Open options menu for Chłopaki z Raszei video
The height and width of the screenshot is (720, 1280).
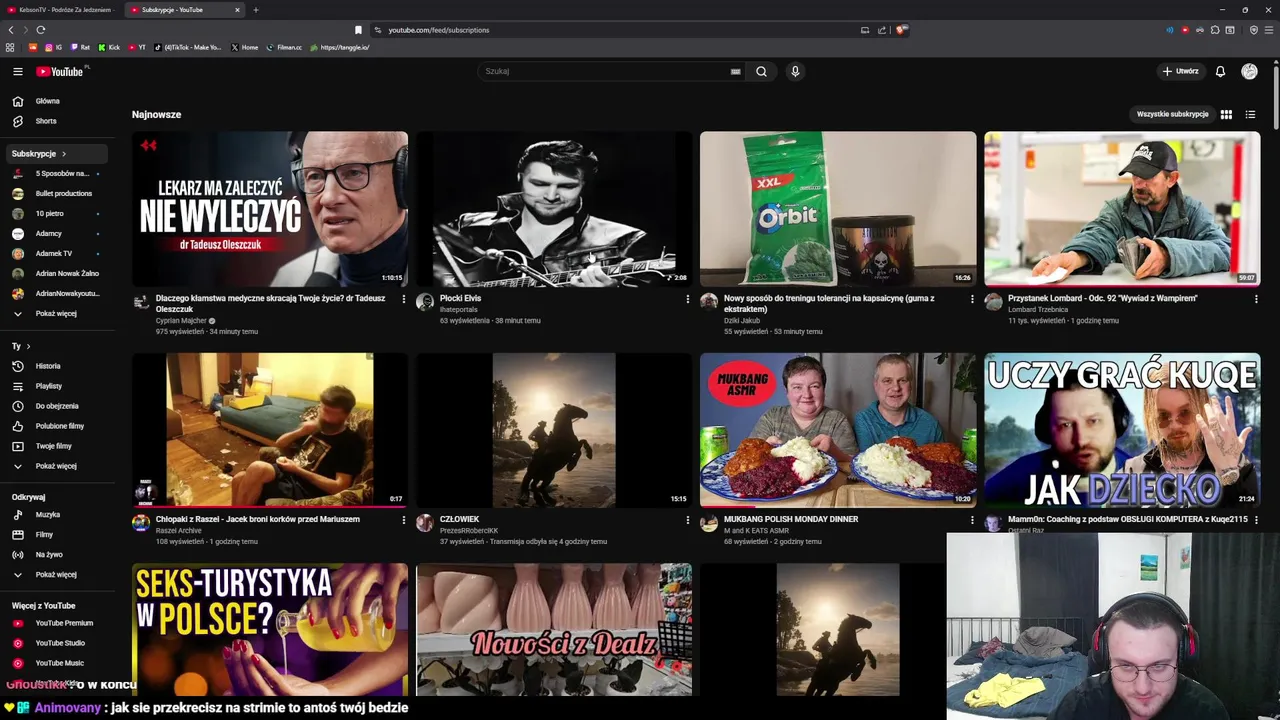tap(403, 520)
